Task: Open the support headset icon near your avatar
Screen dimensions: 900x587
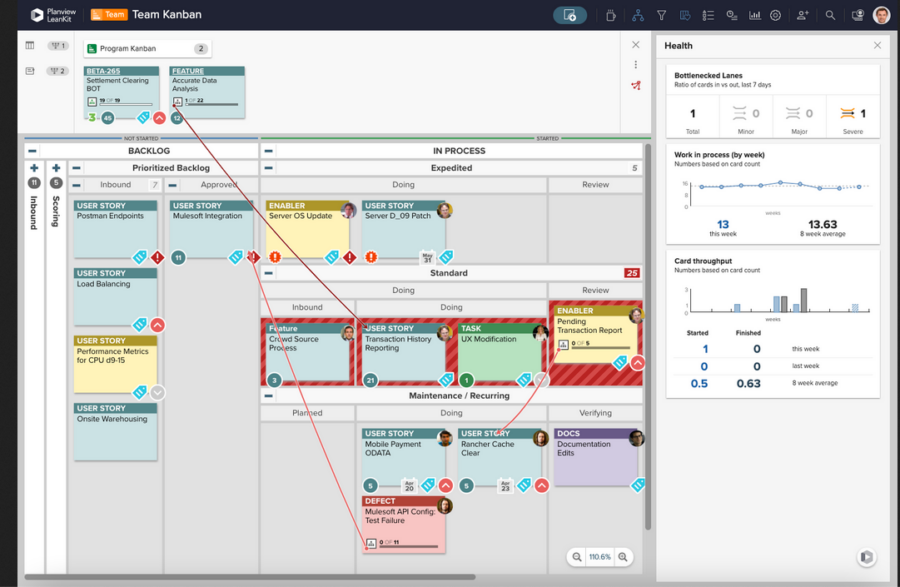Action: (857, 15)
